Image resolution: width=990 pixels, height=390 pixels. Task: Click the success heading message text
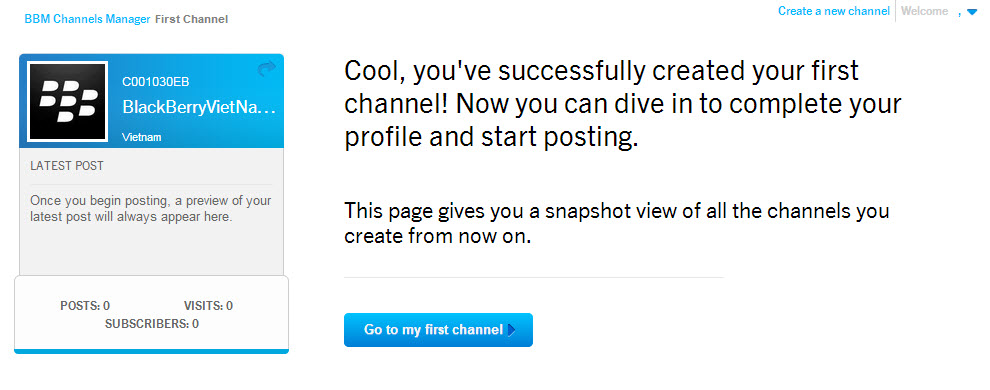pyautogui.click(x=623, y=105)
